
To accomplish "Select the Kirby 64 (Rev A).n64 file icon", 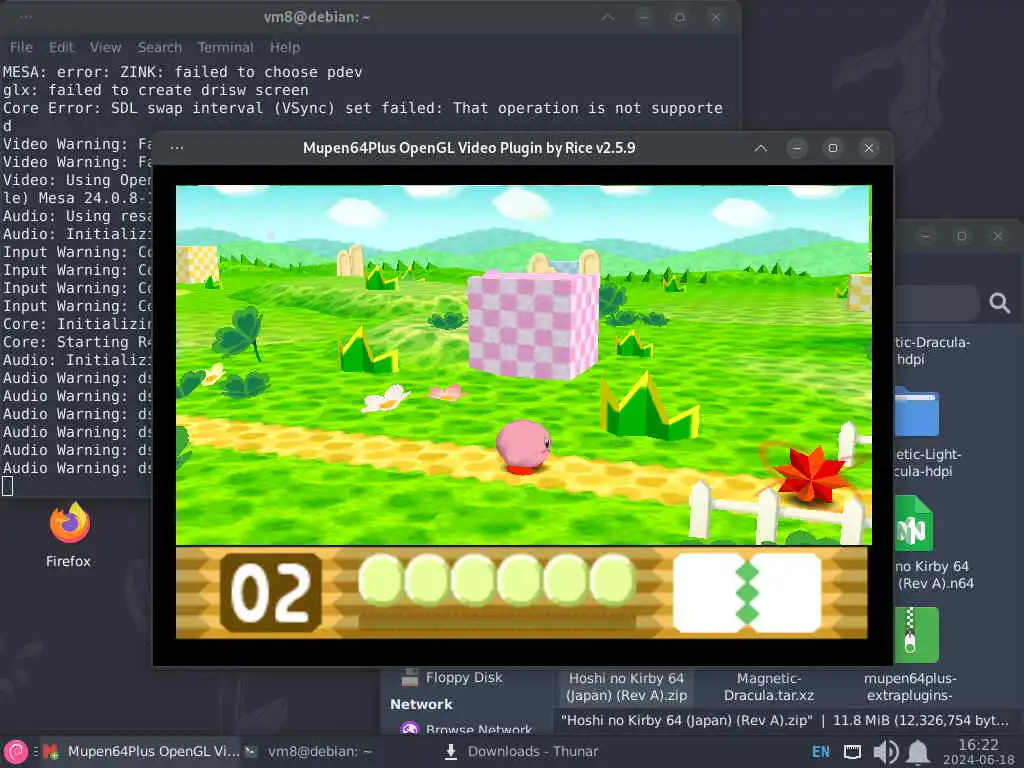I will 914,523.
